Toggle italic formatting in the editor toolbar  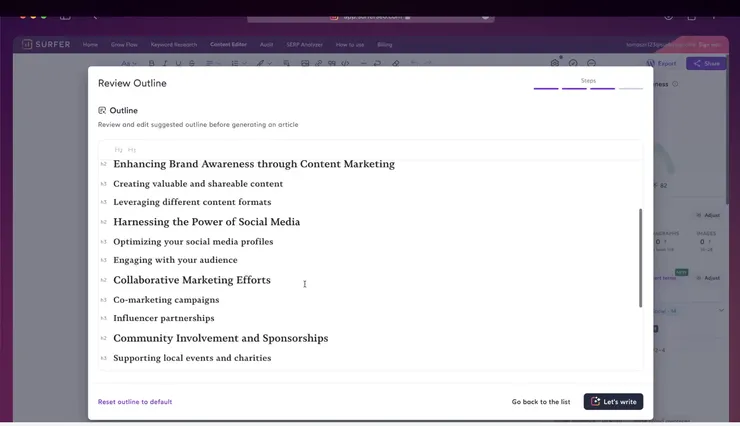point(165,63)
